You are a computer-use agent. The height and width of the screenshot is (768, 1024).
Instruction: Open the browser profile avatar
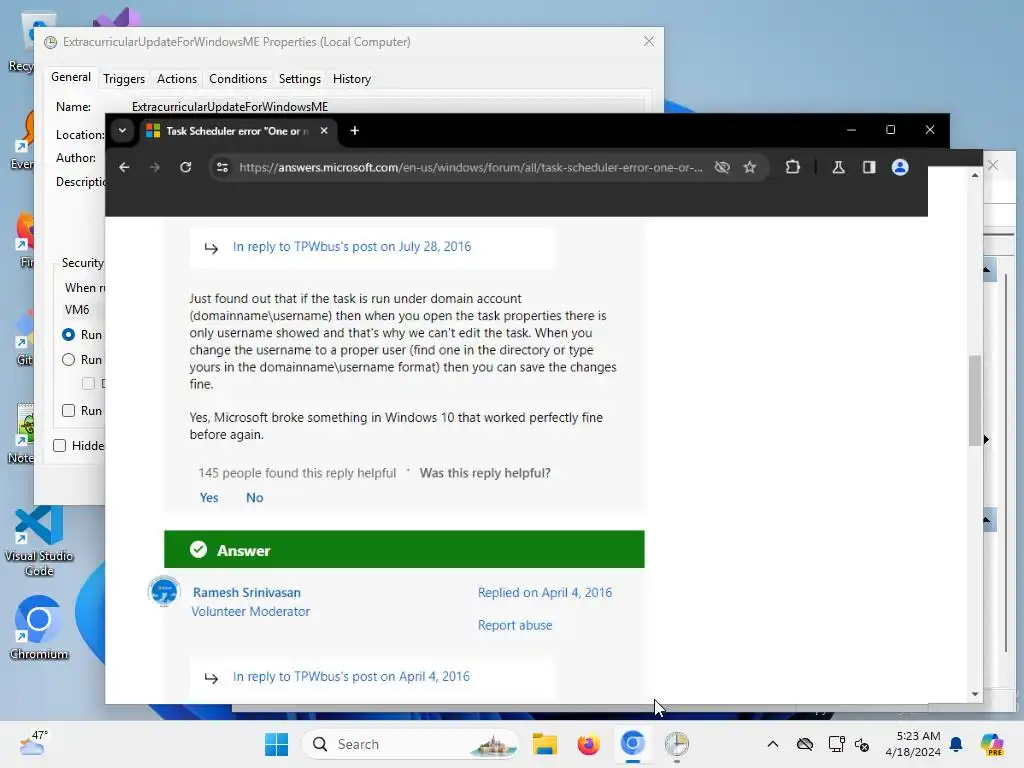point(900,167)
